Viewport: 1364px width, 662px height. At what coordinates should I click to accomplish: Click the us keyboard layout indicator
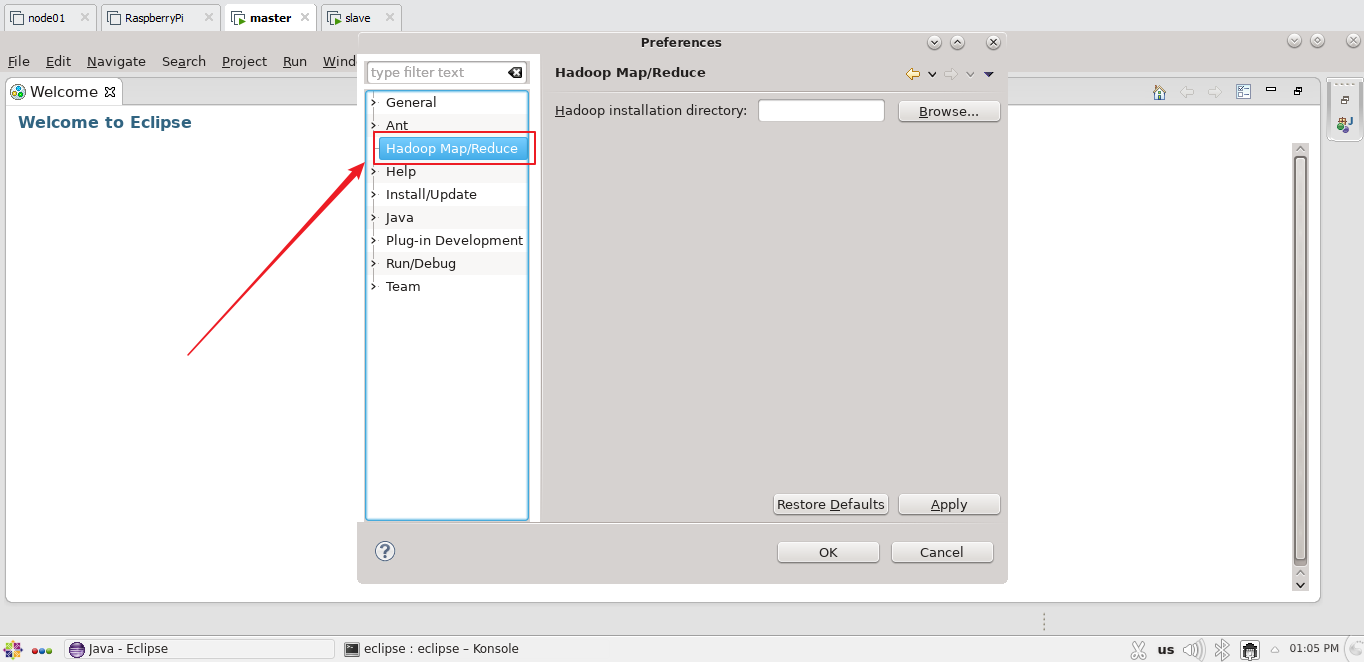[1166, 650]
